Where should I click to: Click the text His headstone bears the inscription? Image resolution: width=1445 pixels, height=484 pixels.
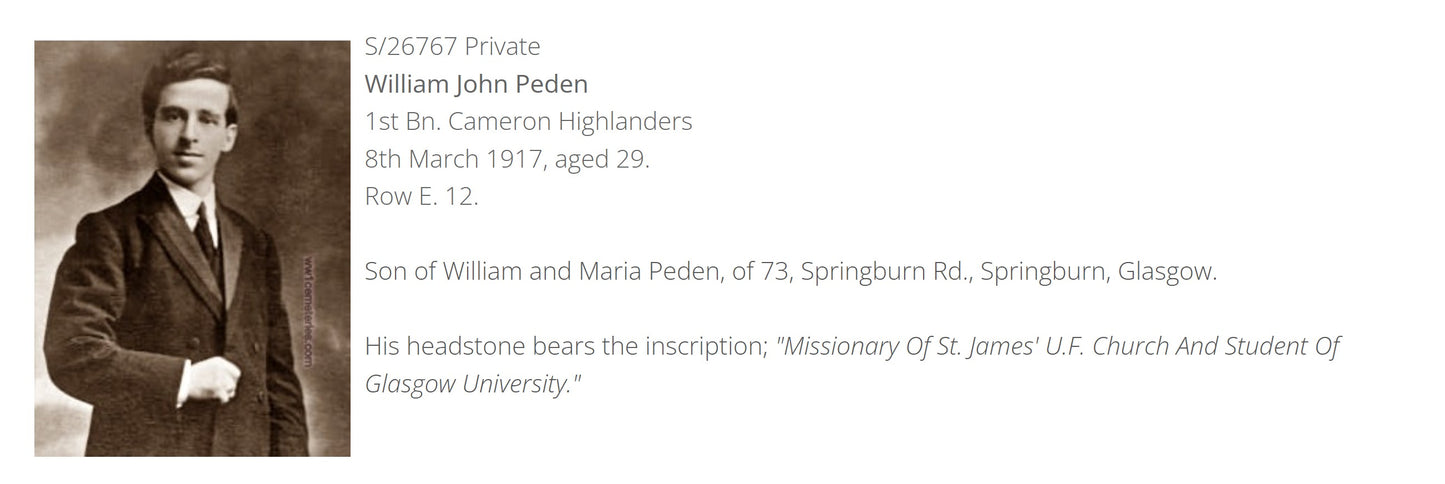[566, 346]
